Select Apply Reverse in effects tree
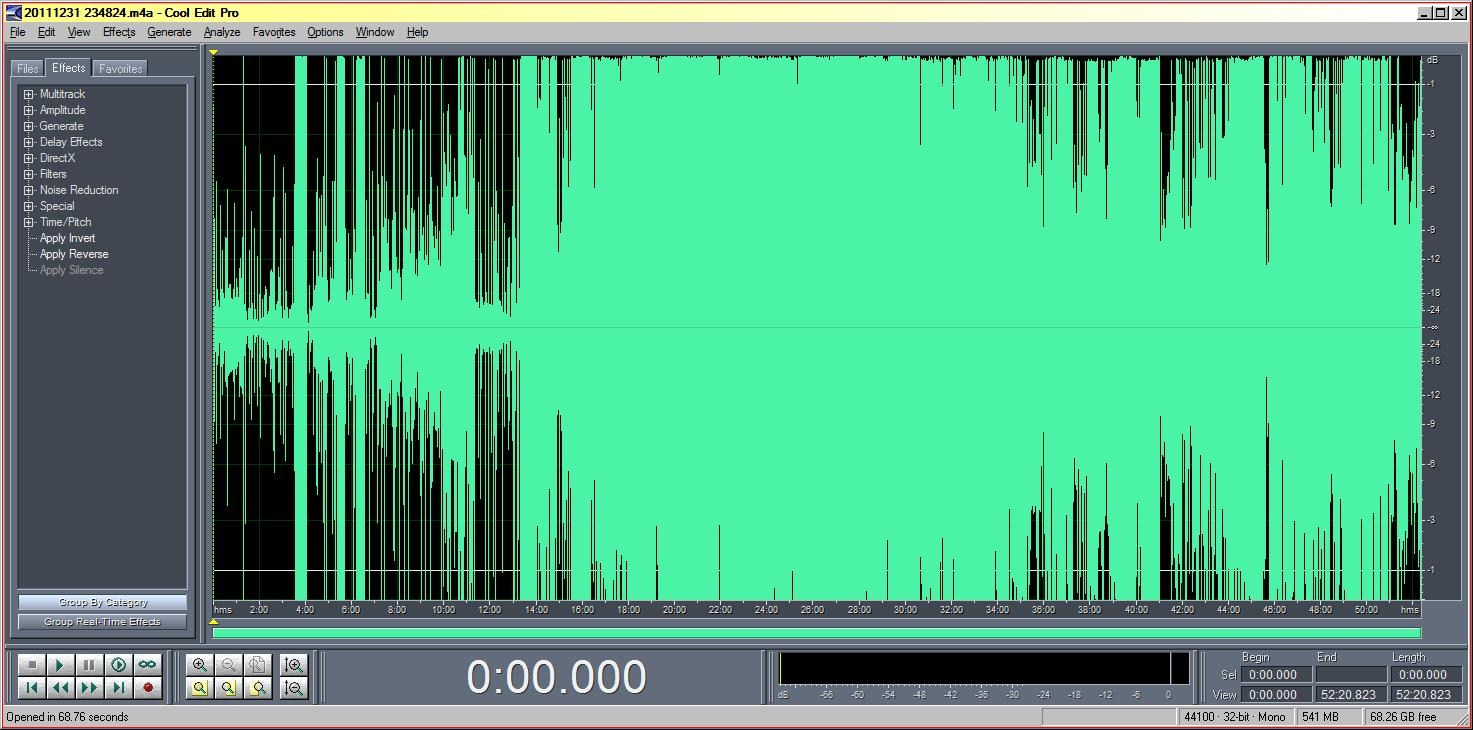 point(74,254)
